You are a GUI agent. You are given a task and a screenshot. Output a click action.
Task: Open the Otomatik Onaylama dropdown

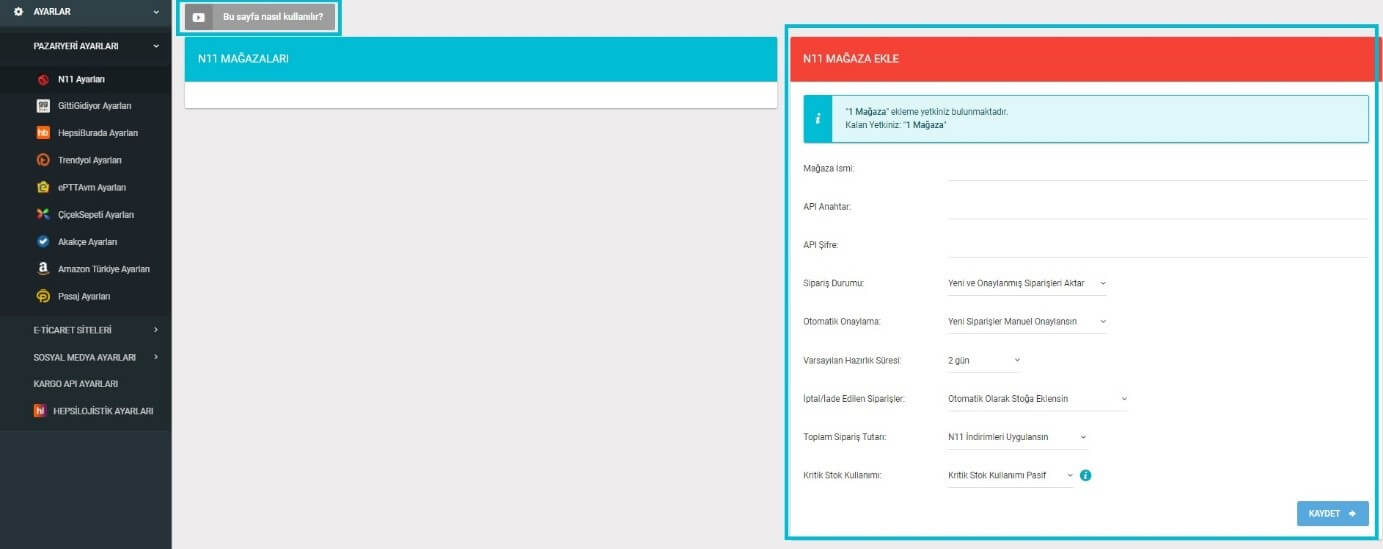pos(1027,322)
